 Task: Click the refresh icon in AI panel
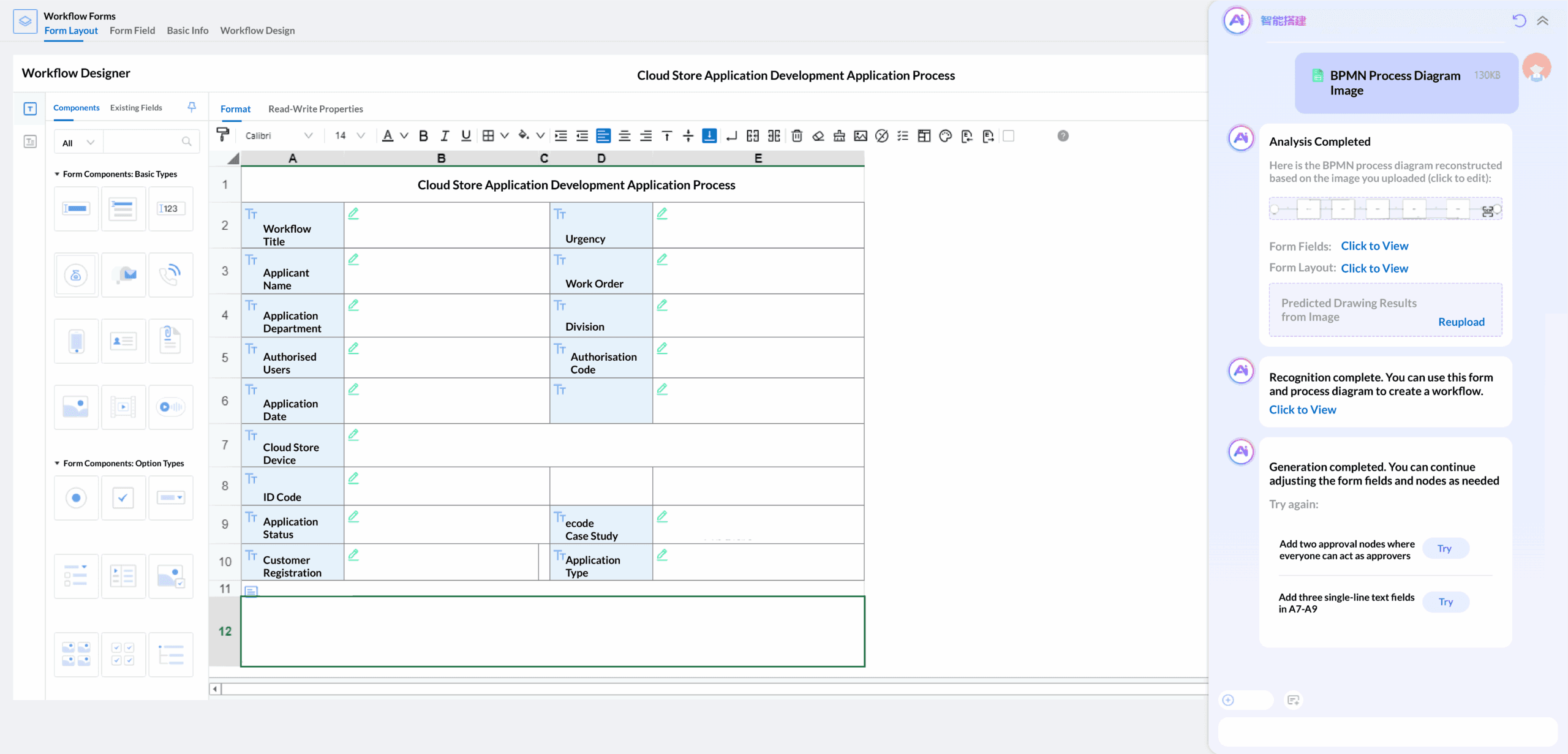pos(1519,21)
